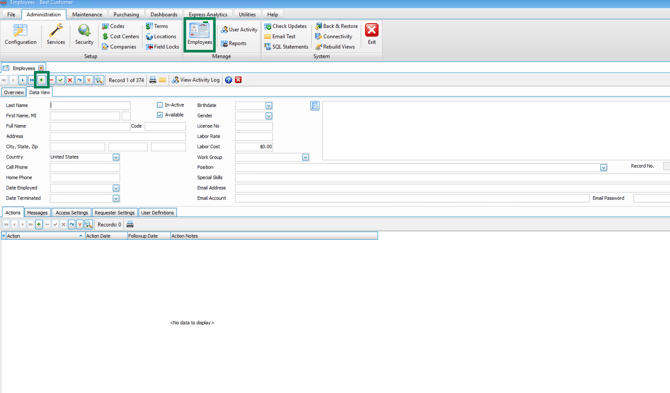The height and width of the screenshot is (393, 670).
Task: Open the Services wrench icon
Action: [x=56, y=34]
